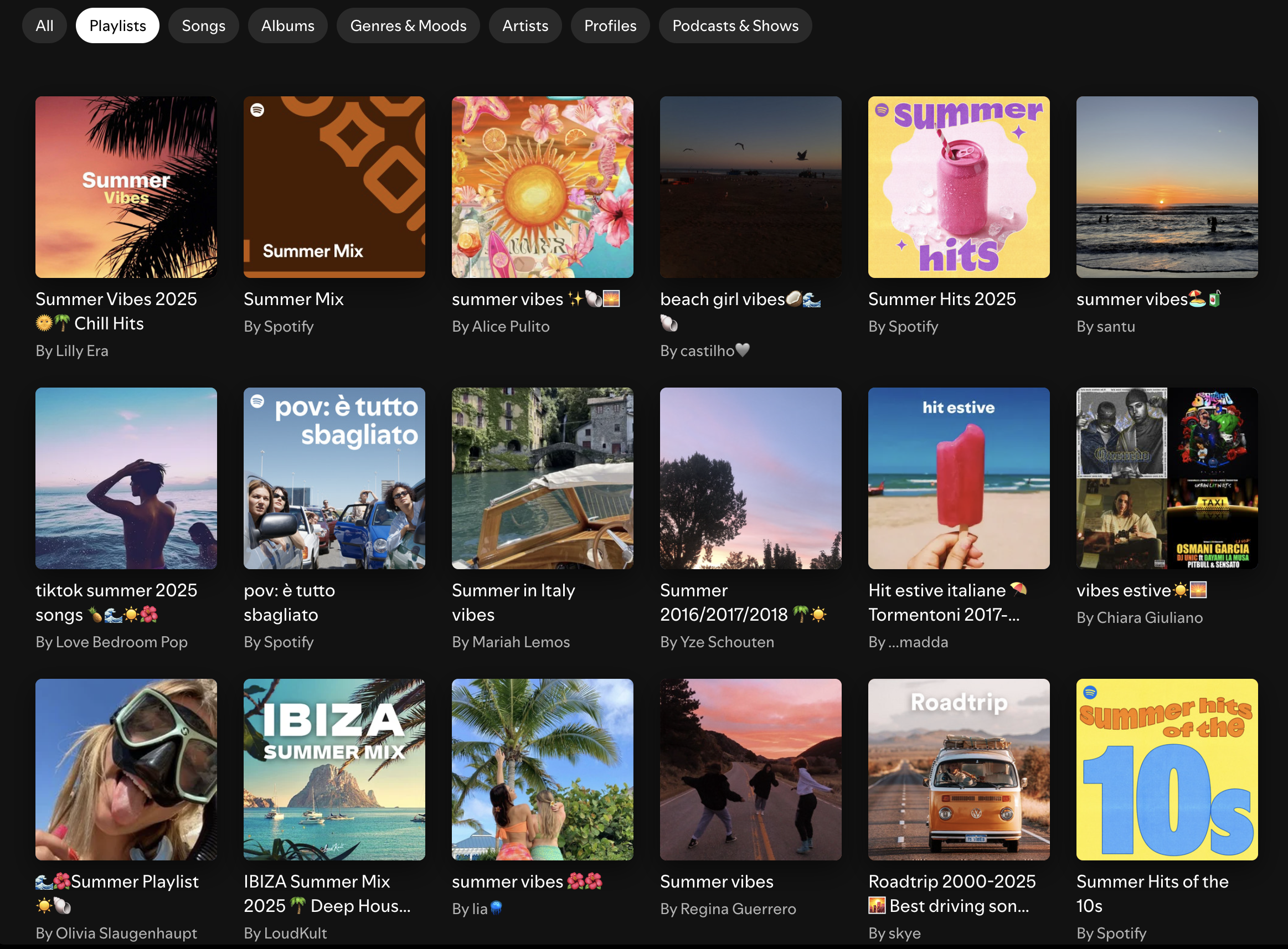Viewport: 1288px width, 949px height.
Task: Click the "By Olivia Slaugenhaupt" text
Action: [116, 933]
